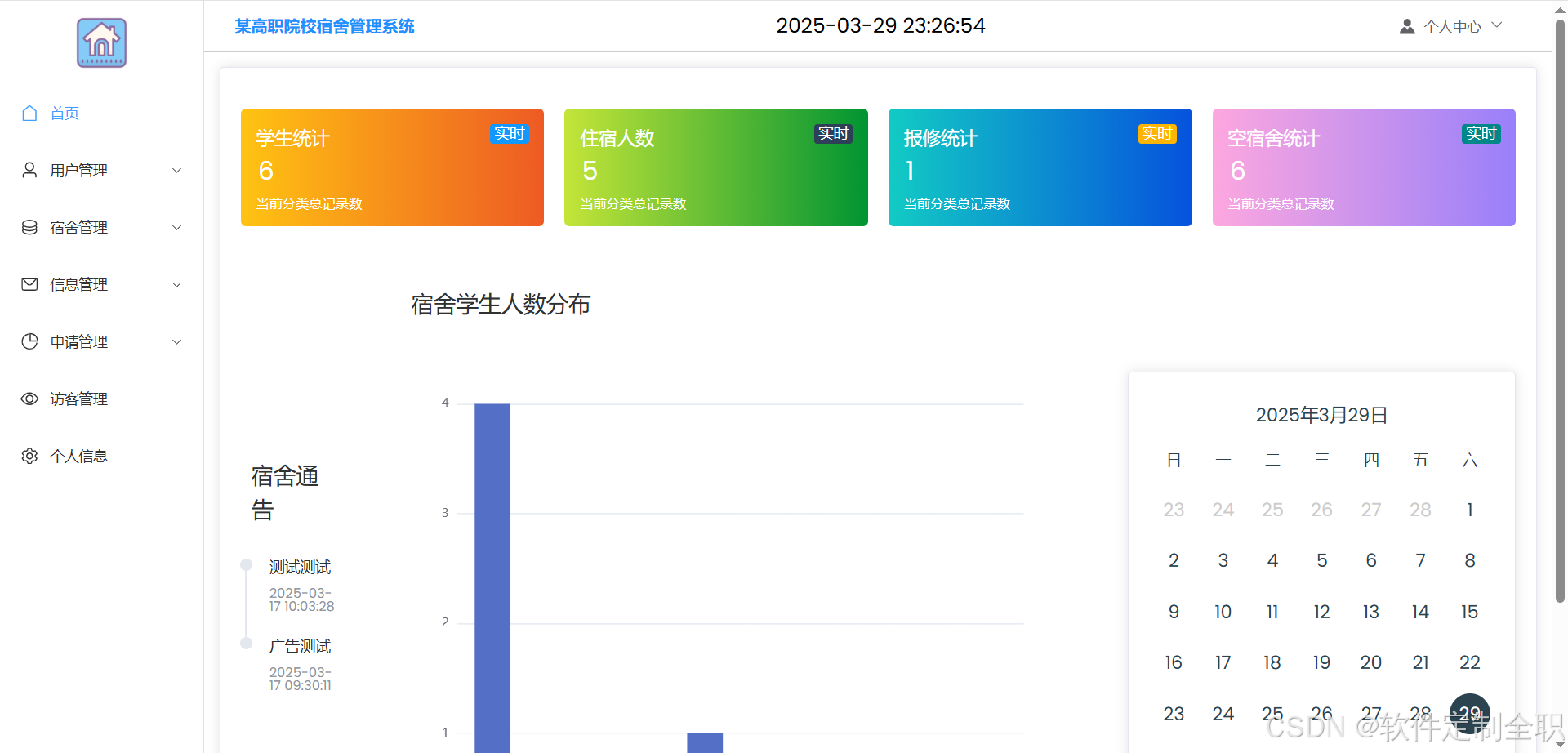The width and height of the screenshot is (1568, 753).
Task: Click the database icon beside 宿舍管理
Action: pyautogui.click(x=29, y=227)
